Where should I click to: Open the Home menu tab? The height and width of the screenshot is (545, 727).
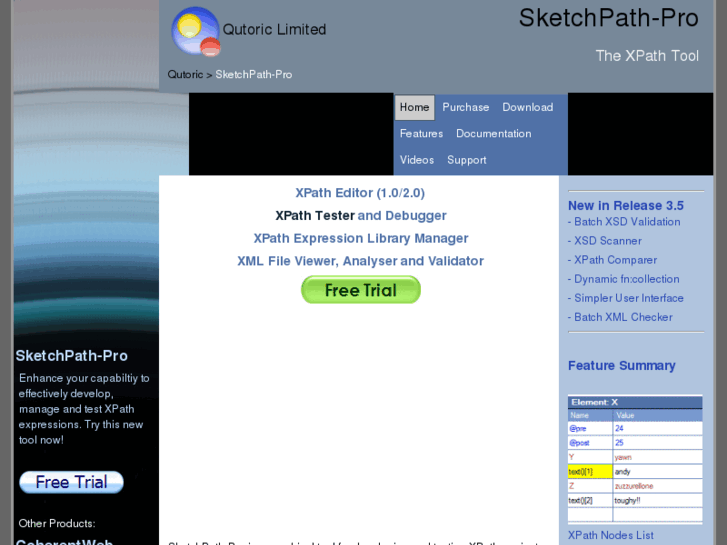point(415,107)
